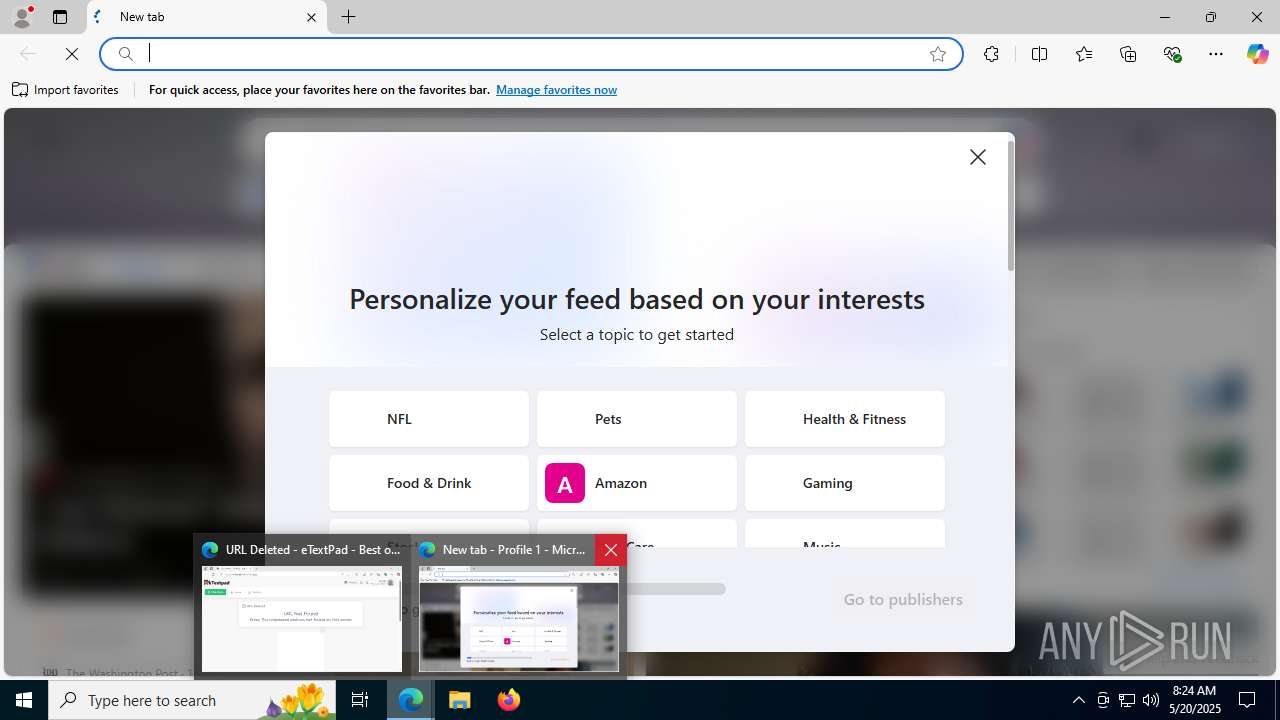1280x720 pixels.
Task: Open Settings and more menu
Action: coord(1216,54)
